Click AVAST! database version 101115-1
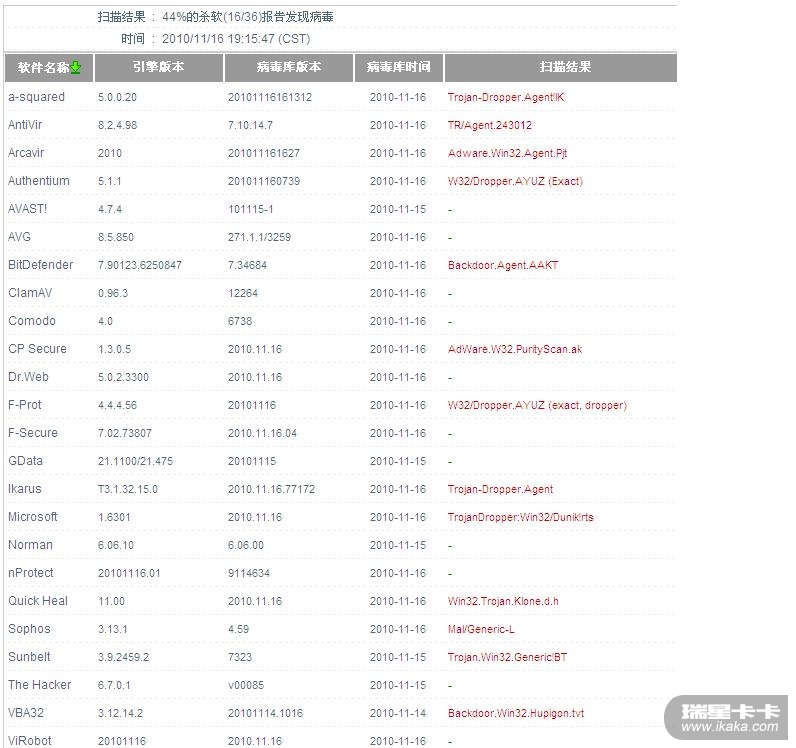This screenshot has height=748, width=796. (x=251, y=209)
